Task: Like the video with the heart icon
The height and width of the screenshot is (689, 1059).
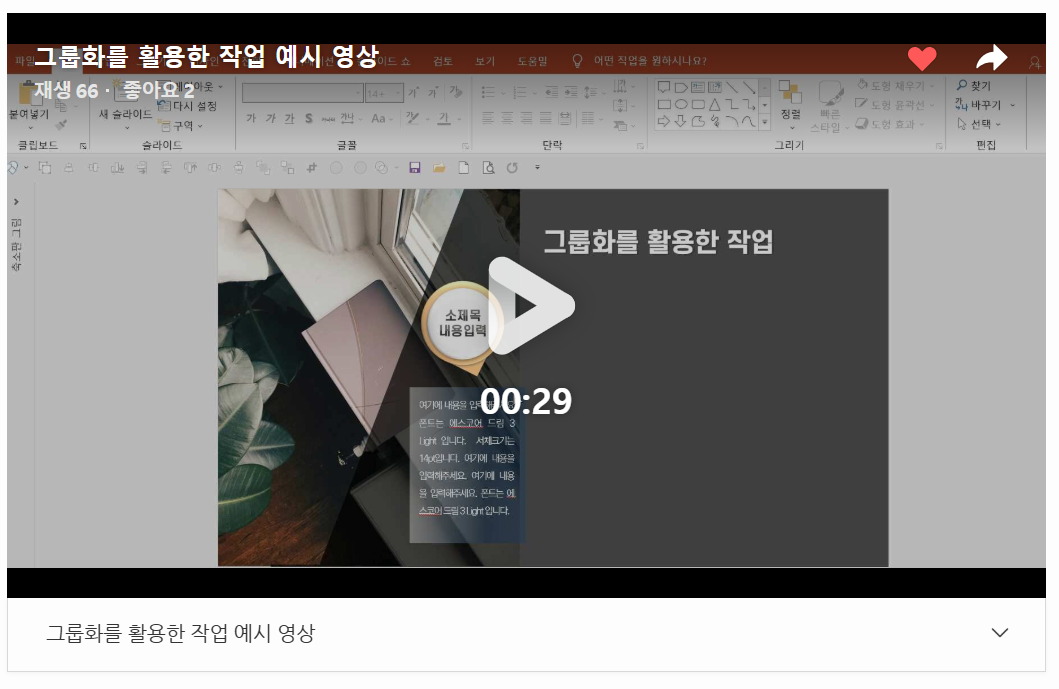Action: [x=921, y=59]
